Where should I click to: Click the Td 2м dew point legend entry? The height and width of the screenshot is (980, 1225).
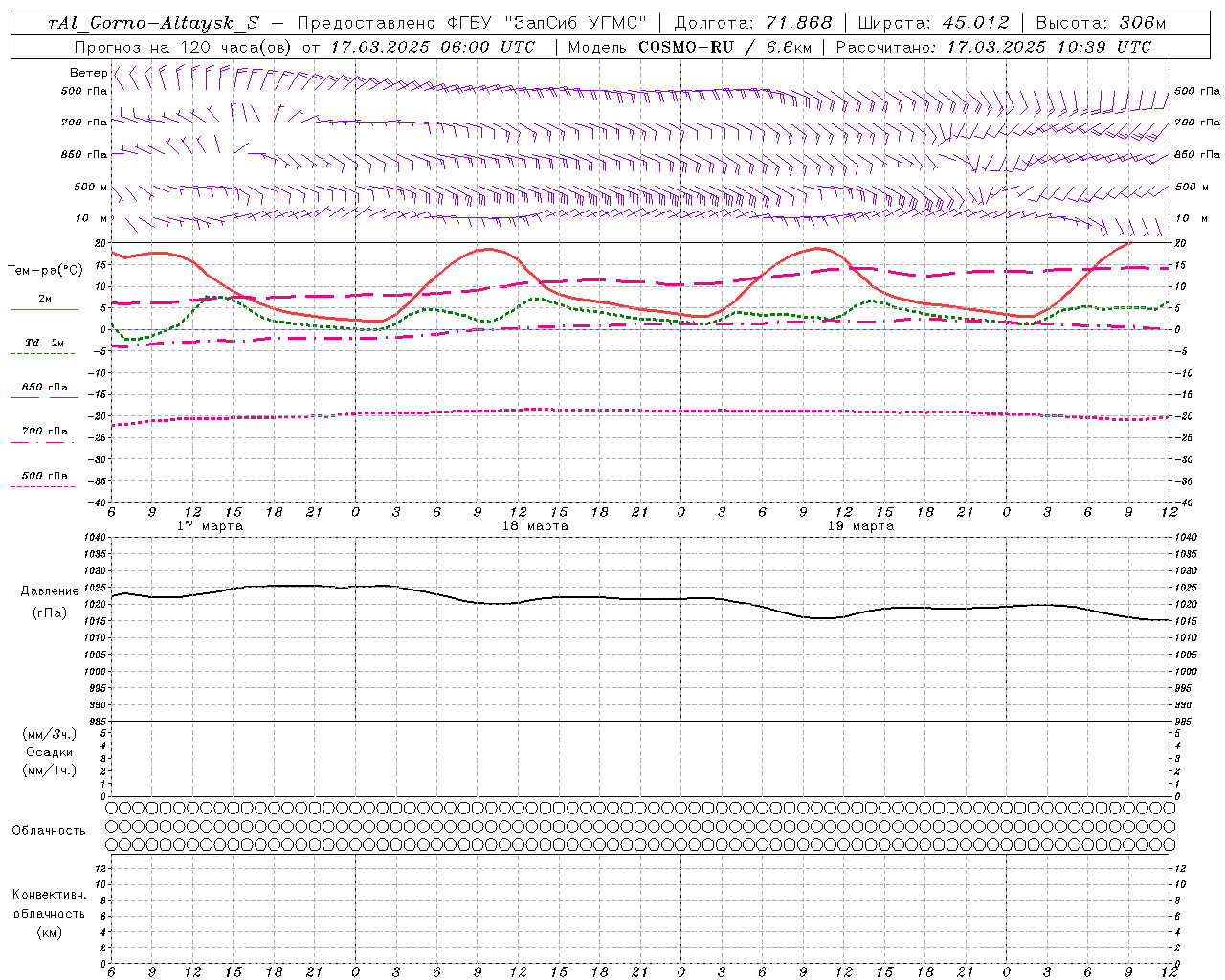[45, 343]
